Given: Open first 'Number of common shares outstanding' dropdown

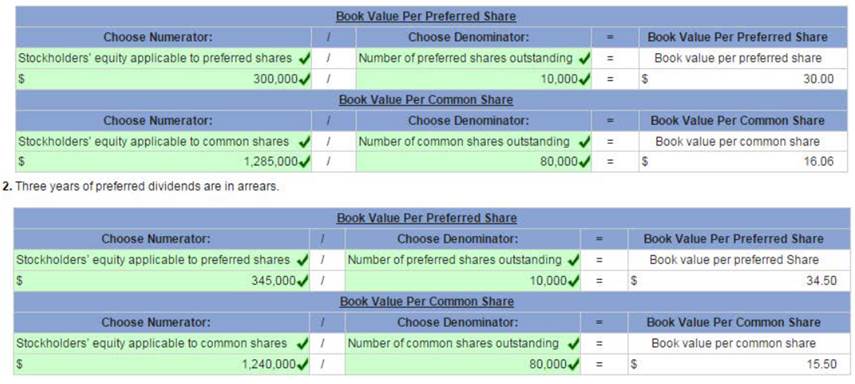Looking at the screenshot, I should (474, 142).
